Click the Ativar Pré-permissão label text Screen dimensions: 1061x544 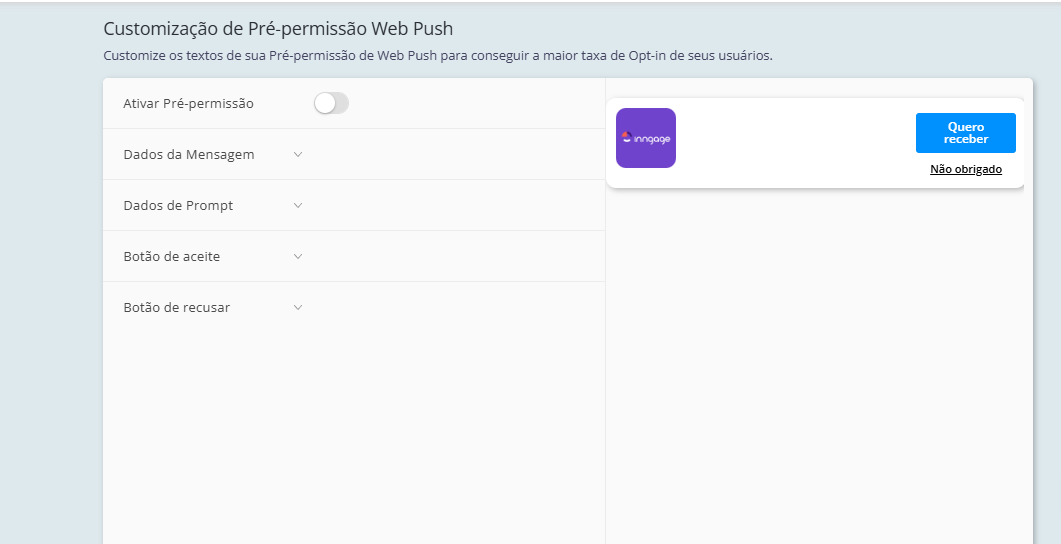[x=188, y=103]
